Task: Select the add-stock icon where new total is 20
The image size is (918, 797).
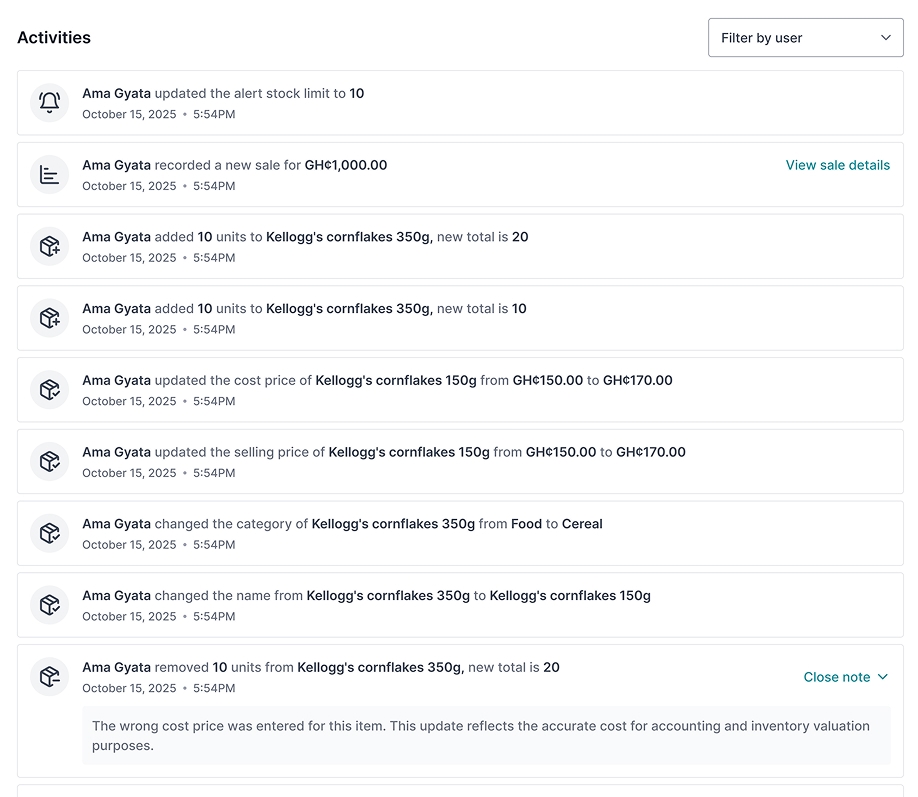Action: point(49,246)
